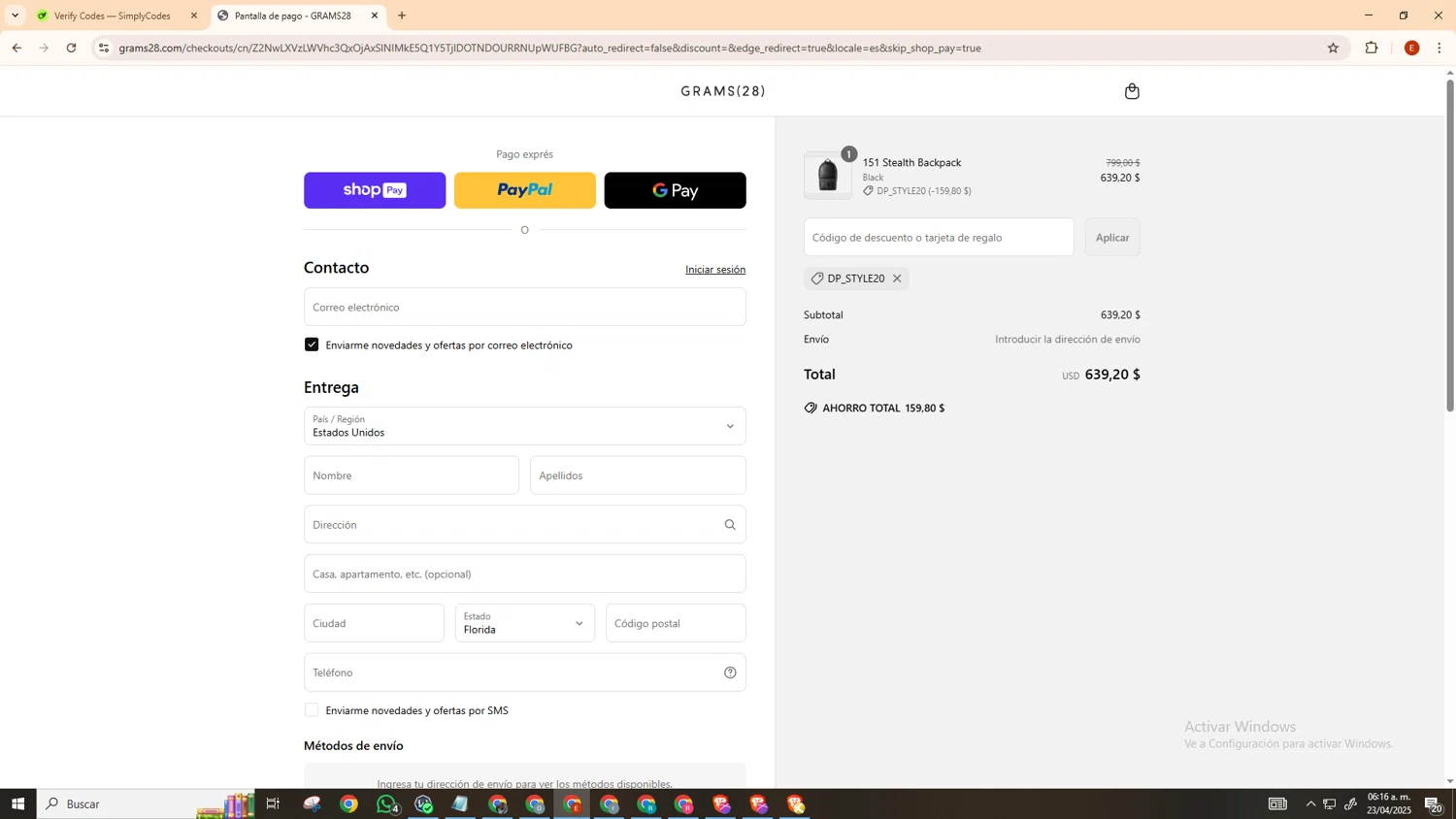Pay with Google Pay
The width and height of the screenshot is (1456, 819).
pos(676,190)
